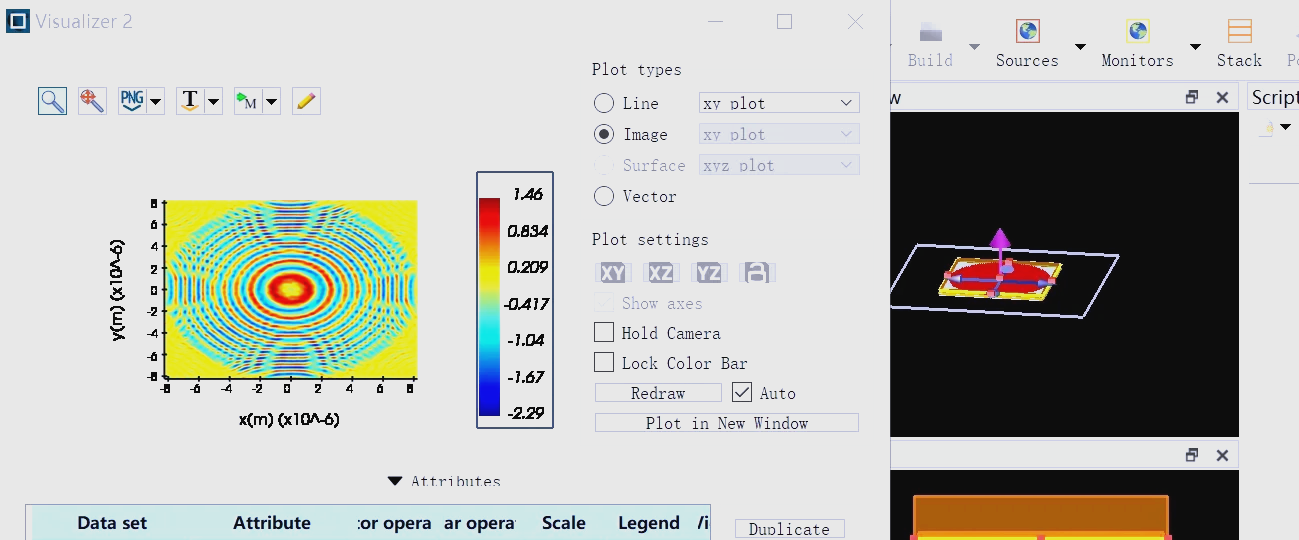
Task: Select the Line plot type
Action: (604, 103)
